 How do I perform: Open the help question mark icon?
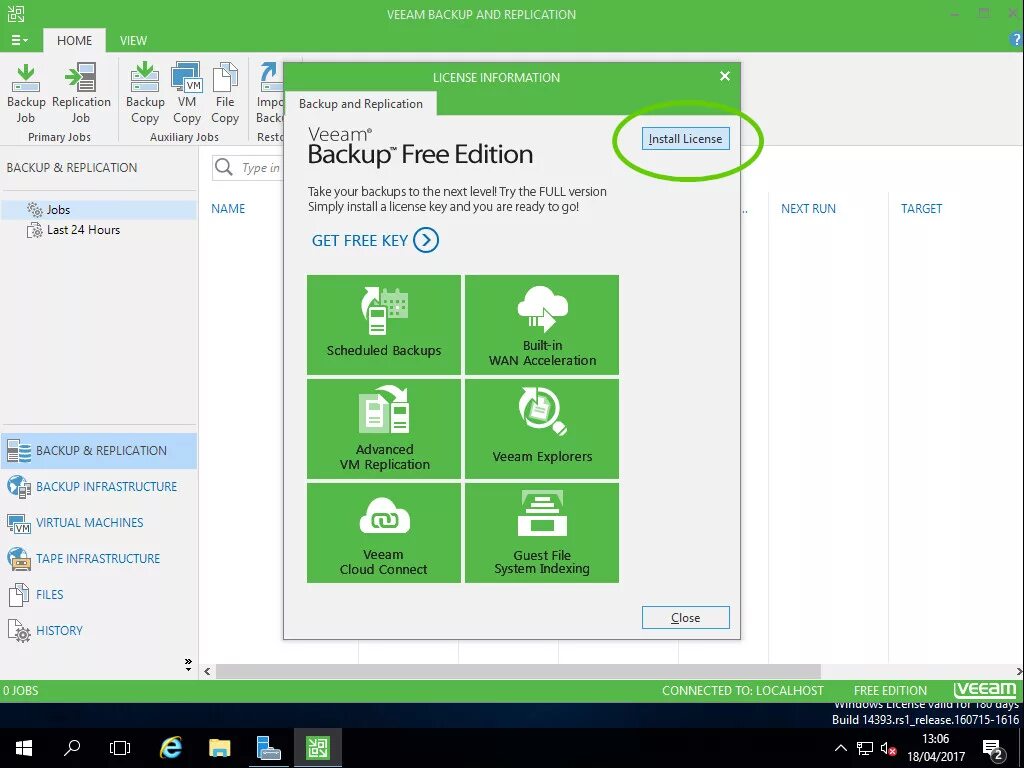(1016, 40)
